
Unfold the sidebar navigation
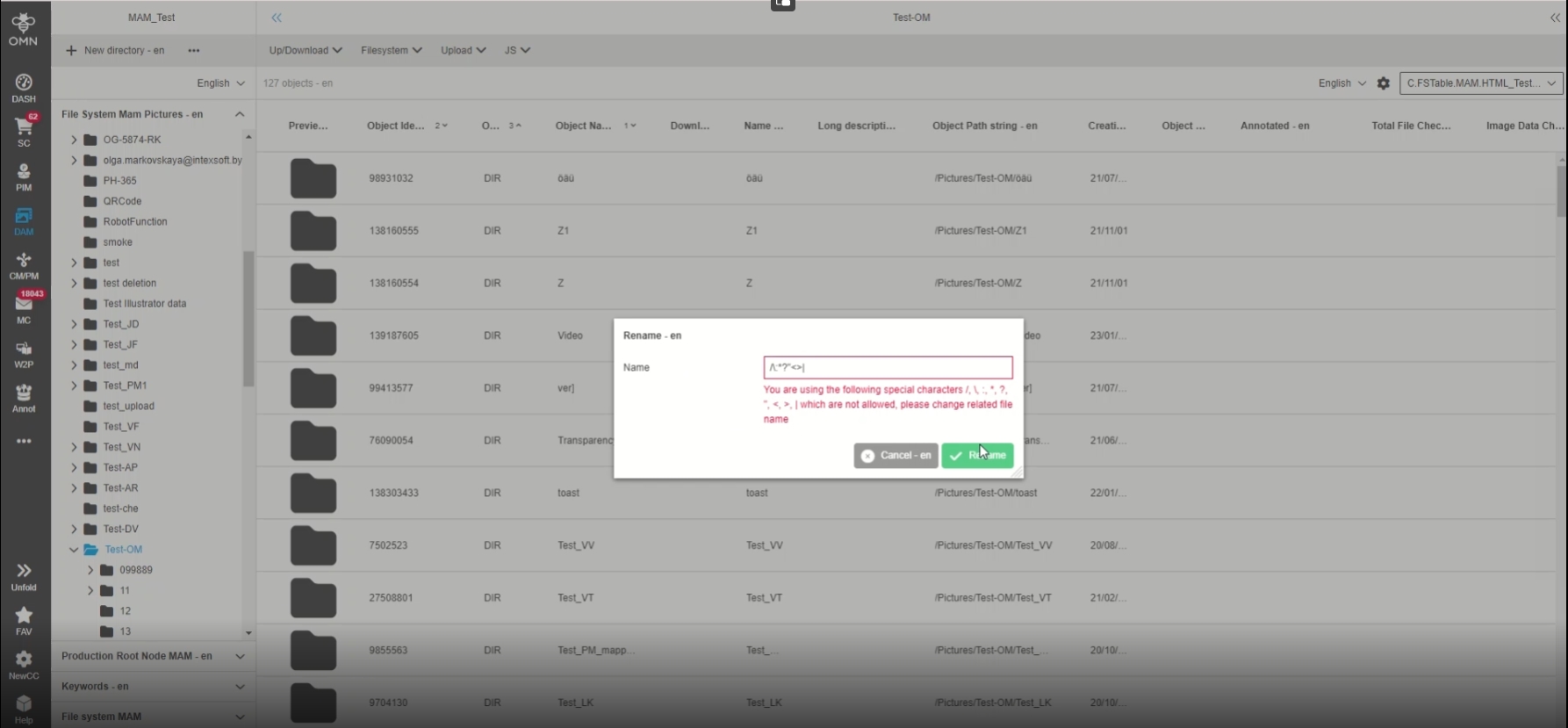24,576
